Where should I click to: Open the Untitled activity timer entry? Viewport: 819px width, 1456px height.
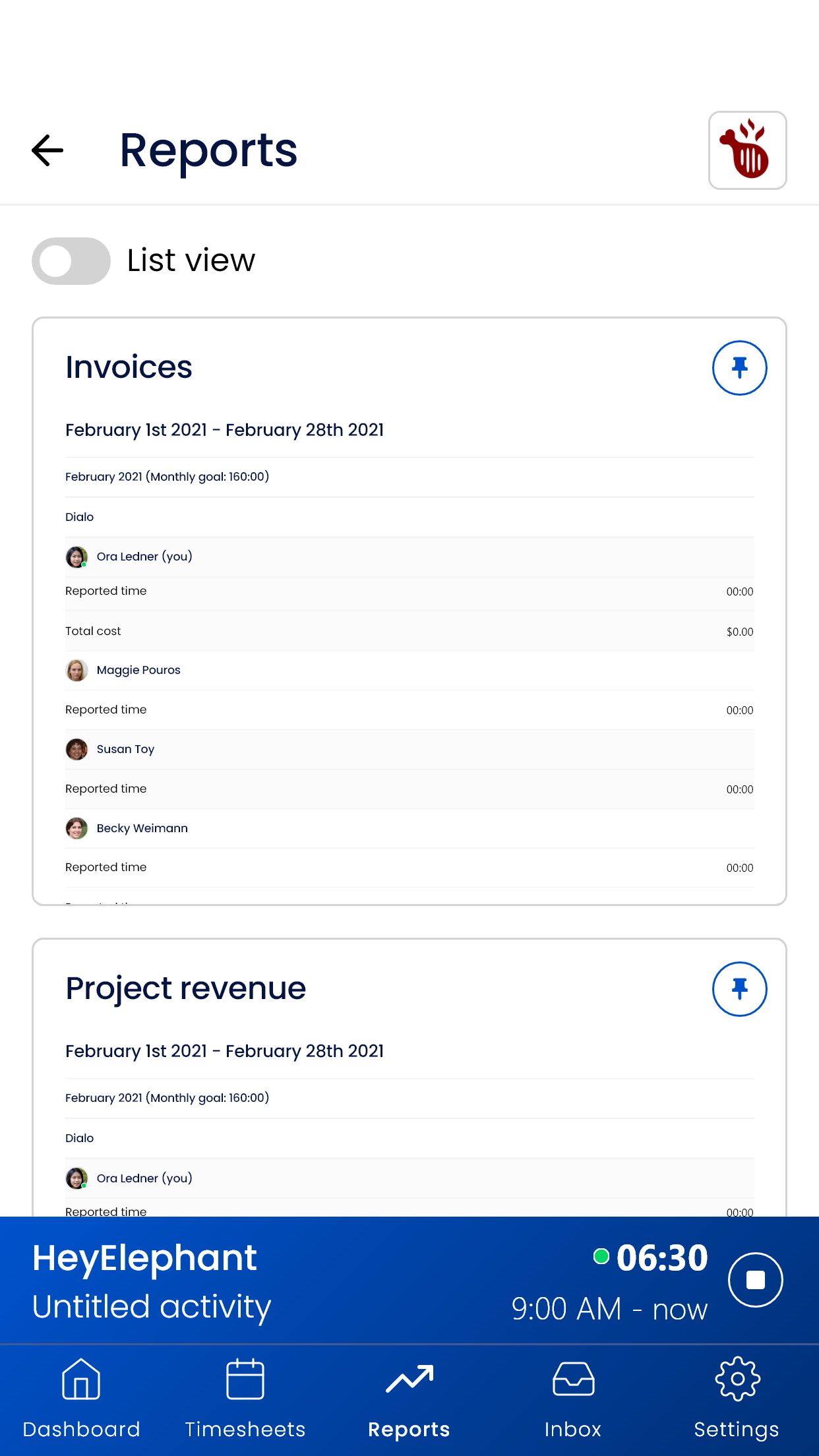click(152, 1307)
